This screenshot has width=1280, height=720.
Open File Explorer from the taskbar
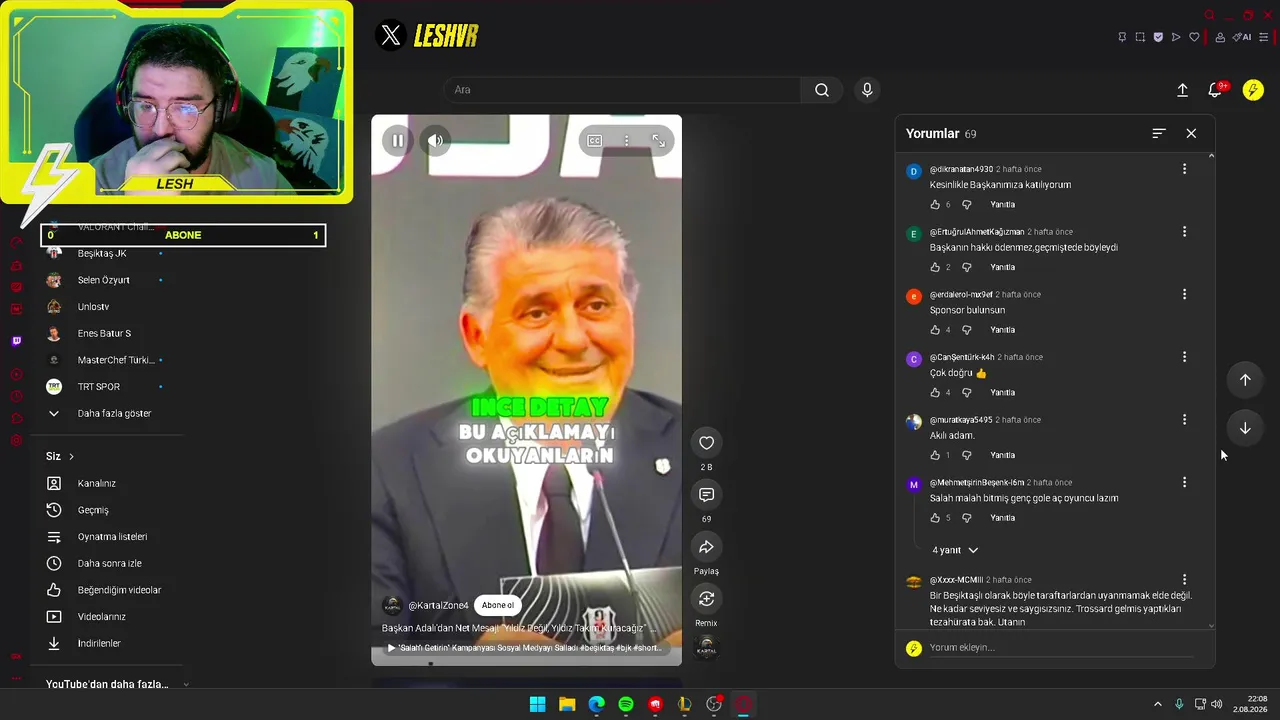[x=567, y=704]
